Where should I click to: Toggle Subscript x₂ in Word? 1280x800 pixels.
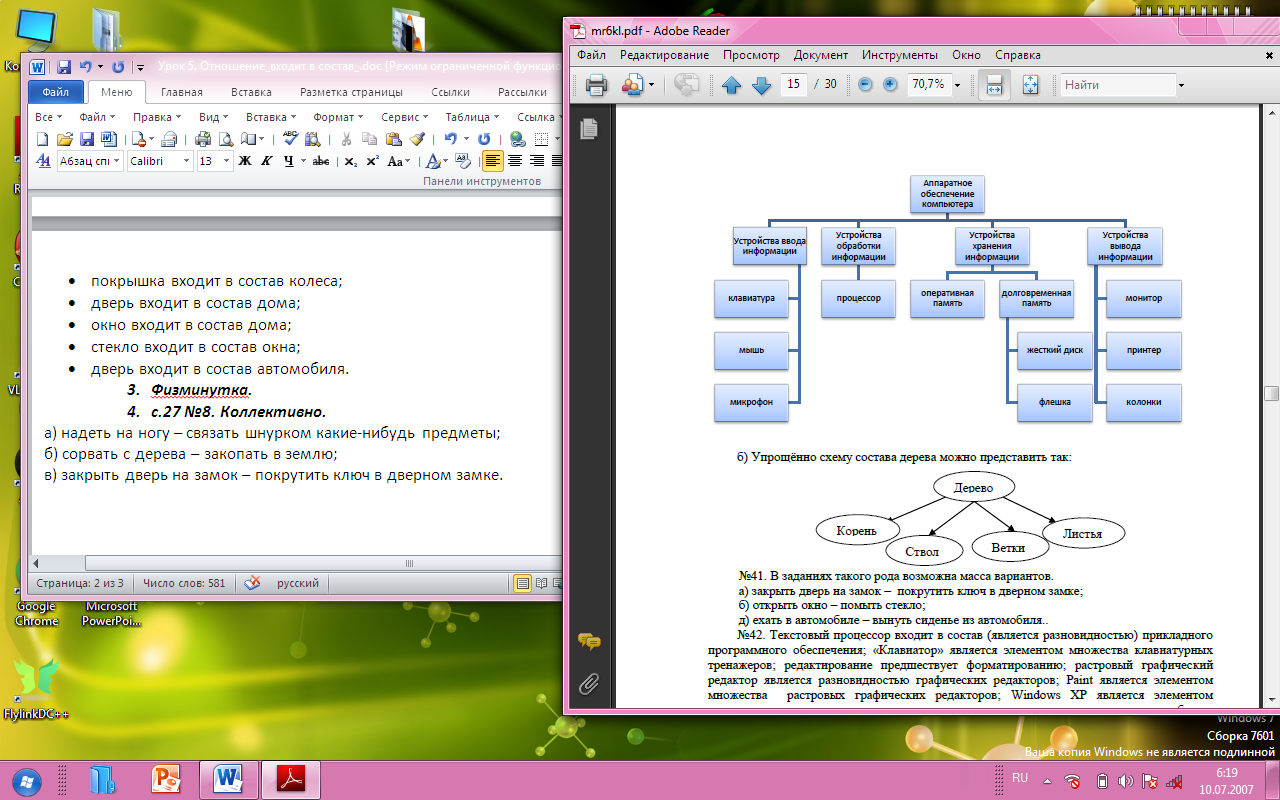click(x=350, y=161)
